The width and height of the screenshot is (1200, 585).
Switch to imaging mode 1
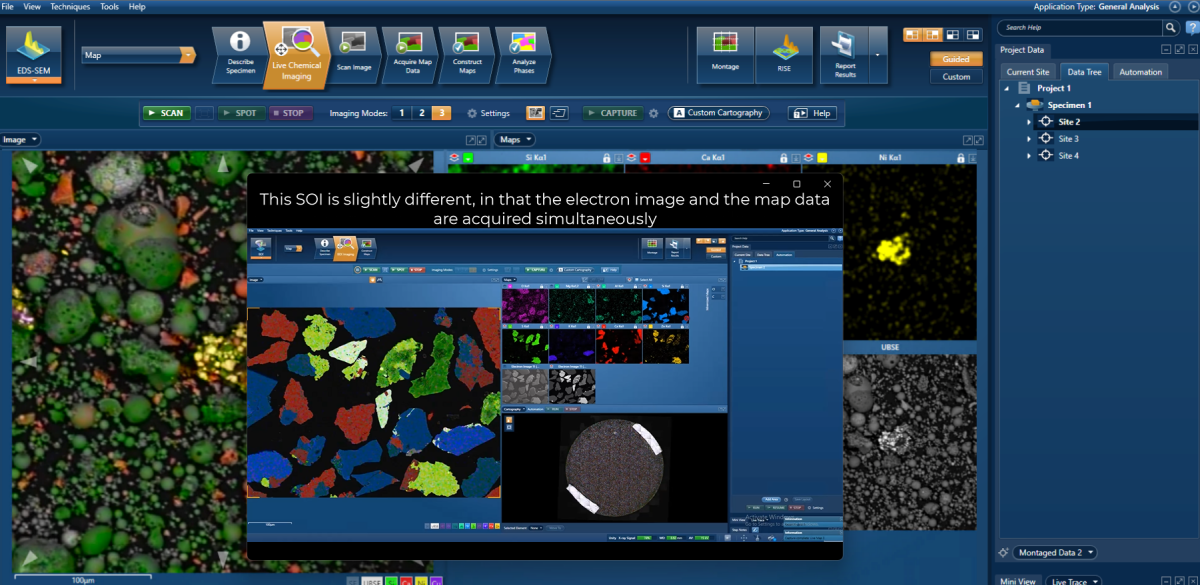(402, 113)
